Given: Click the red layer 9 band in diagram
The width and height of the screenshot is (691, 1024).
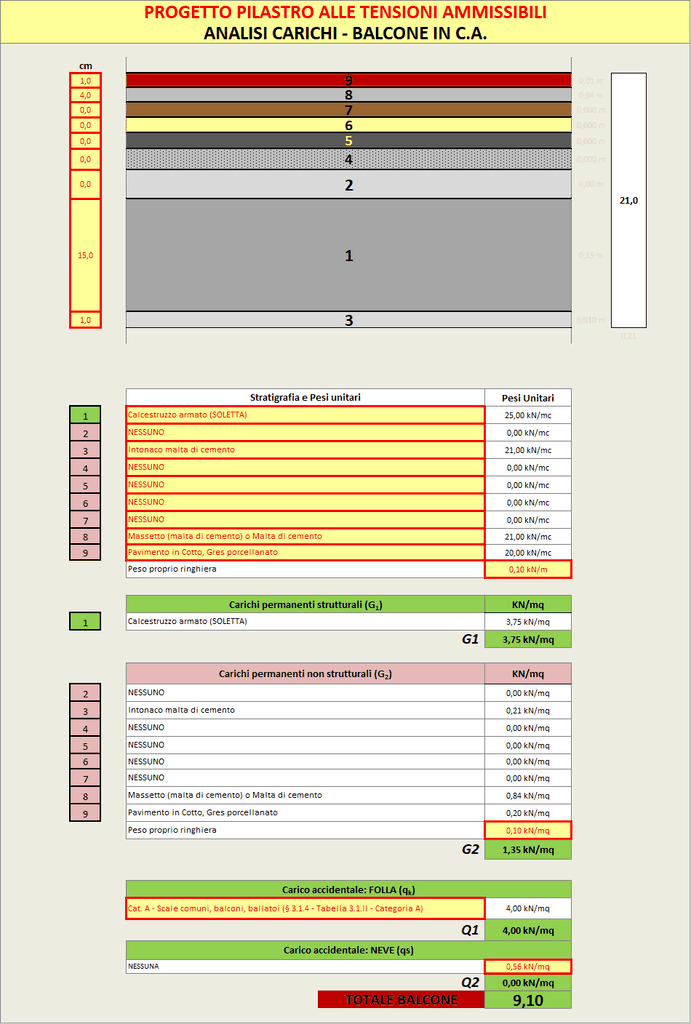Looking at the screenshot, I should coord(348,80).
